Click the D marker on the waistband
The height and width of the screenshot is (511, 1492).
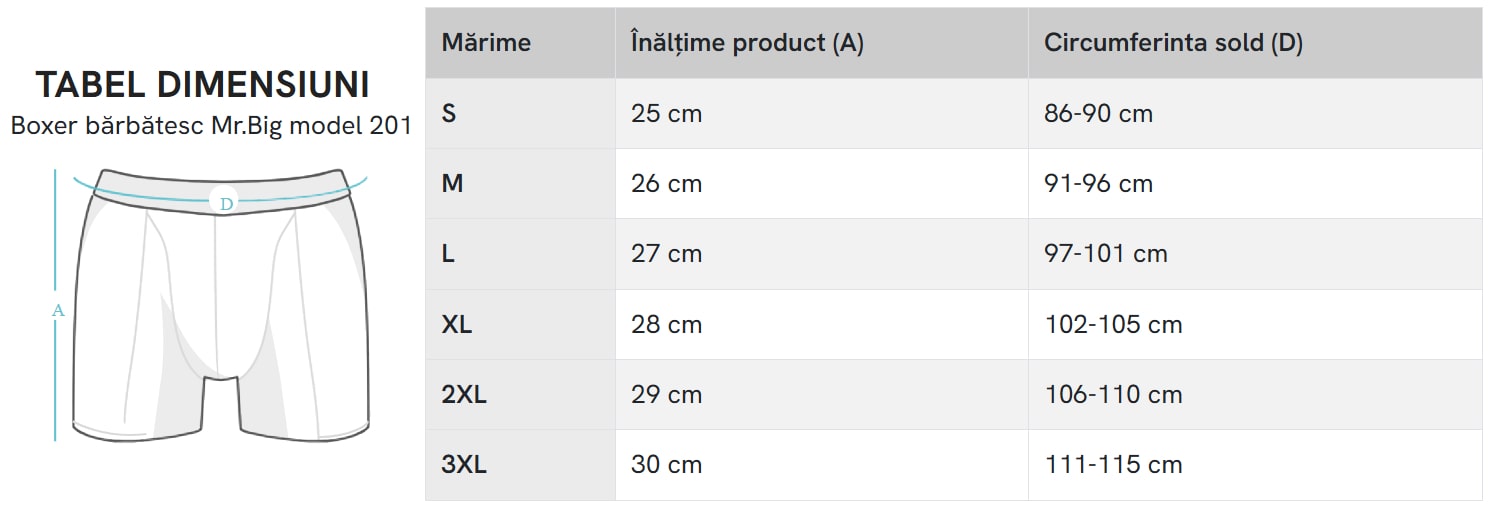(x=226, y=203)
